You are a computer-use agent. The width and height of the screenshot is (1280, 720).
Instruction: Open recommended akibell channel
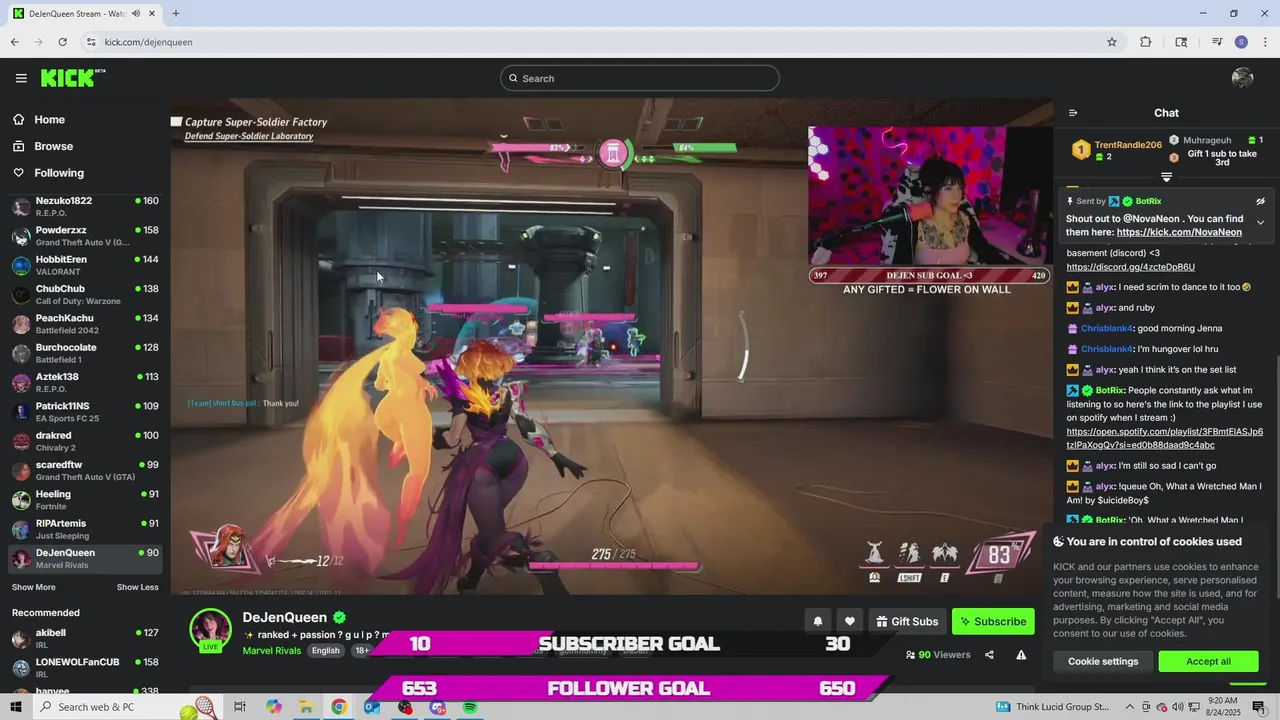pyautogui.click(x=85, y=639)
